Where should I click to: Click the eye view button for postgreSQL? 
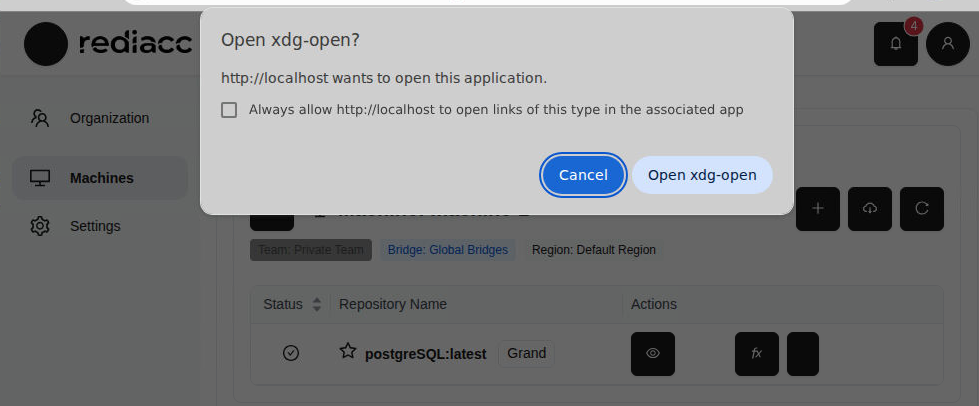click(653, 353)
